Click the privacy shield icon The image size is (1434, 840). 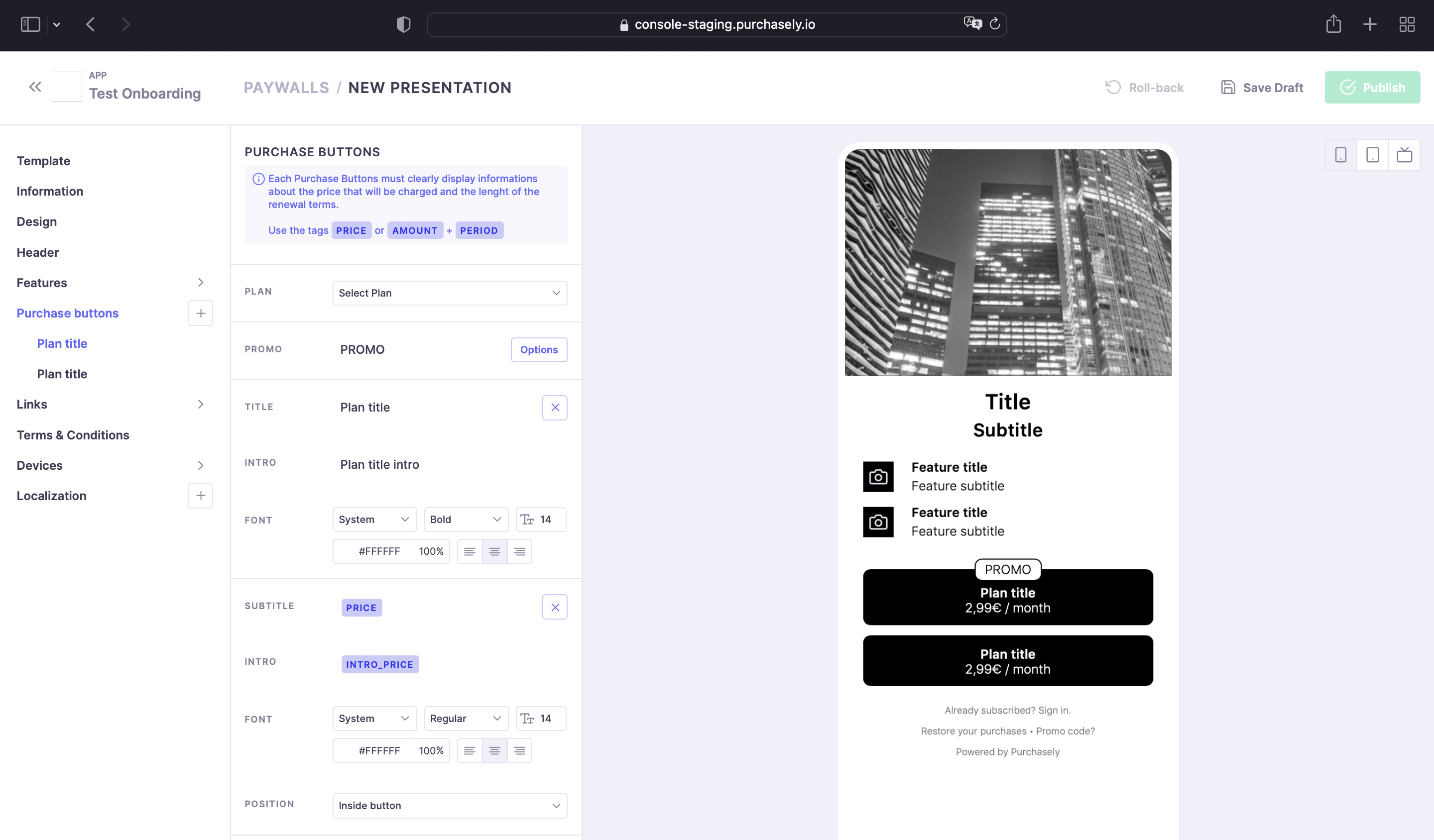click(x=403, y=24)
